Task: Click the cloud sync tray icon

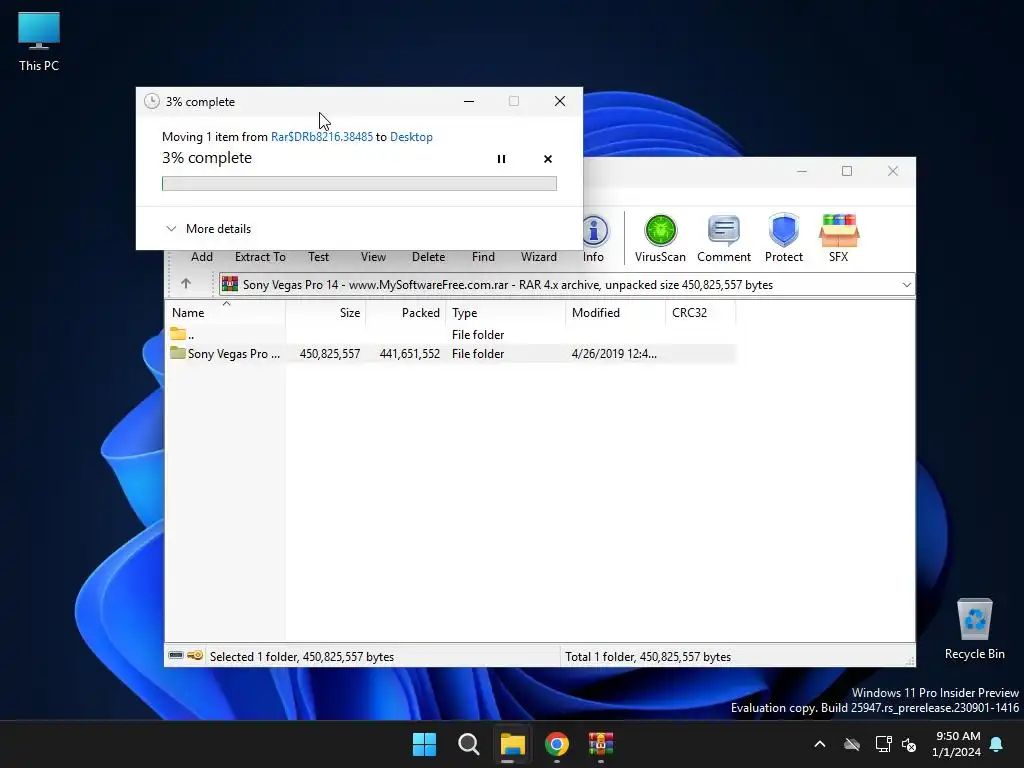Action: 852,744
